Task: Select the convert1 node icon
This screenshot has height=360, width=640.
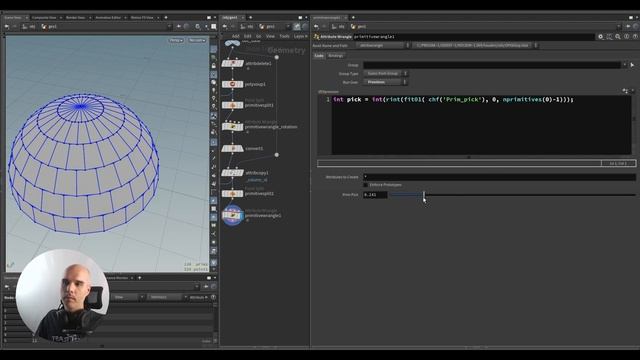Action: 233,149
